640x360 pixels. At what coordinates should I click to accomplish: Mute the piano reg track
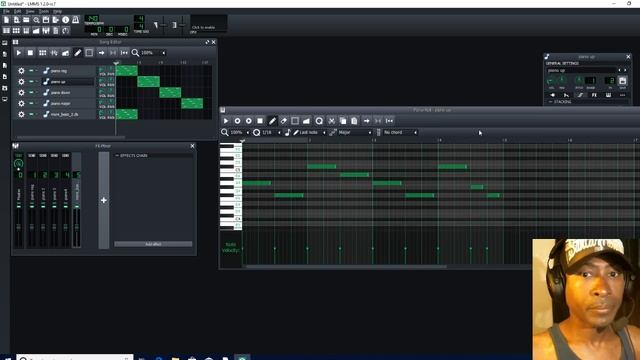31,71
